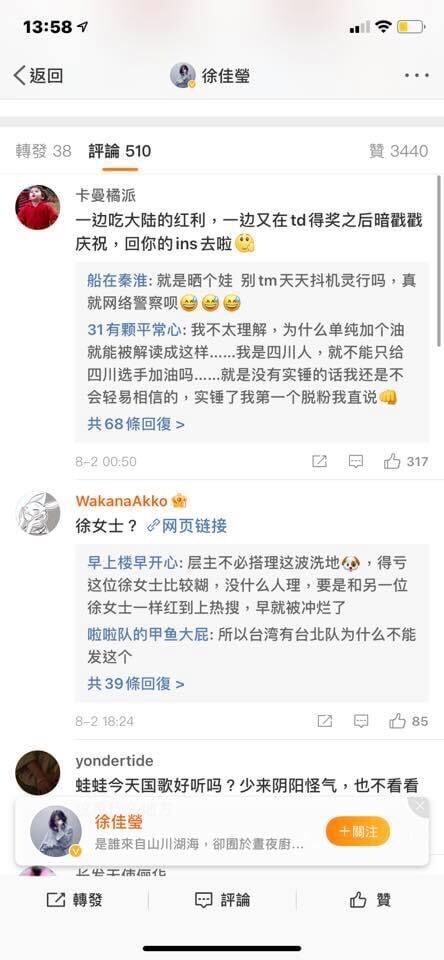Tap repost icon on WakanaAkko's comment
This screenshot has height=960, width=444.
325,721
